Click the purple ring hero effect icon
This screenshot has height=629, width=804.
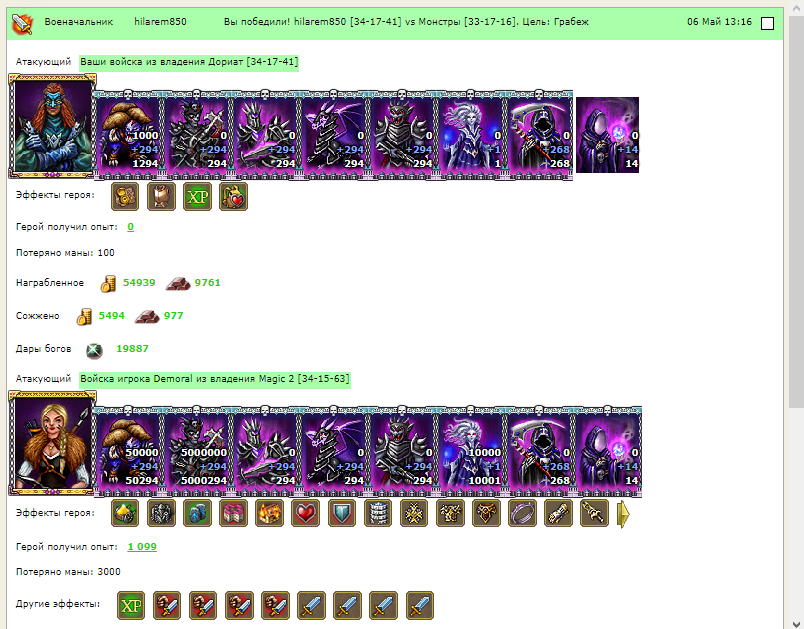coord(522,513)
